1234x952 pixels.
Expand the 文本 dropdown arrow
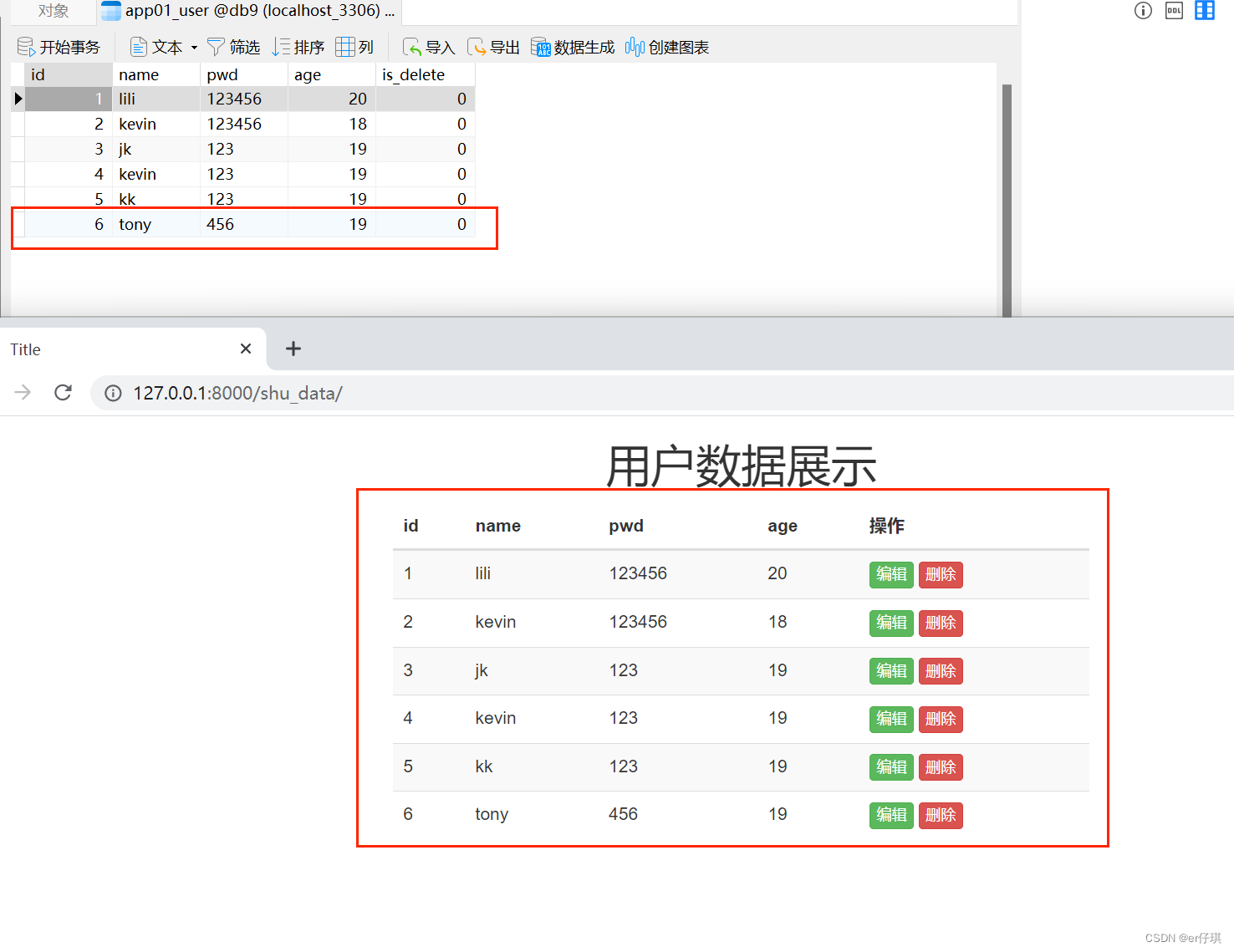pyautogui.click(x=194, y=48)
